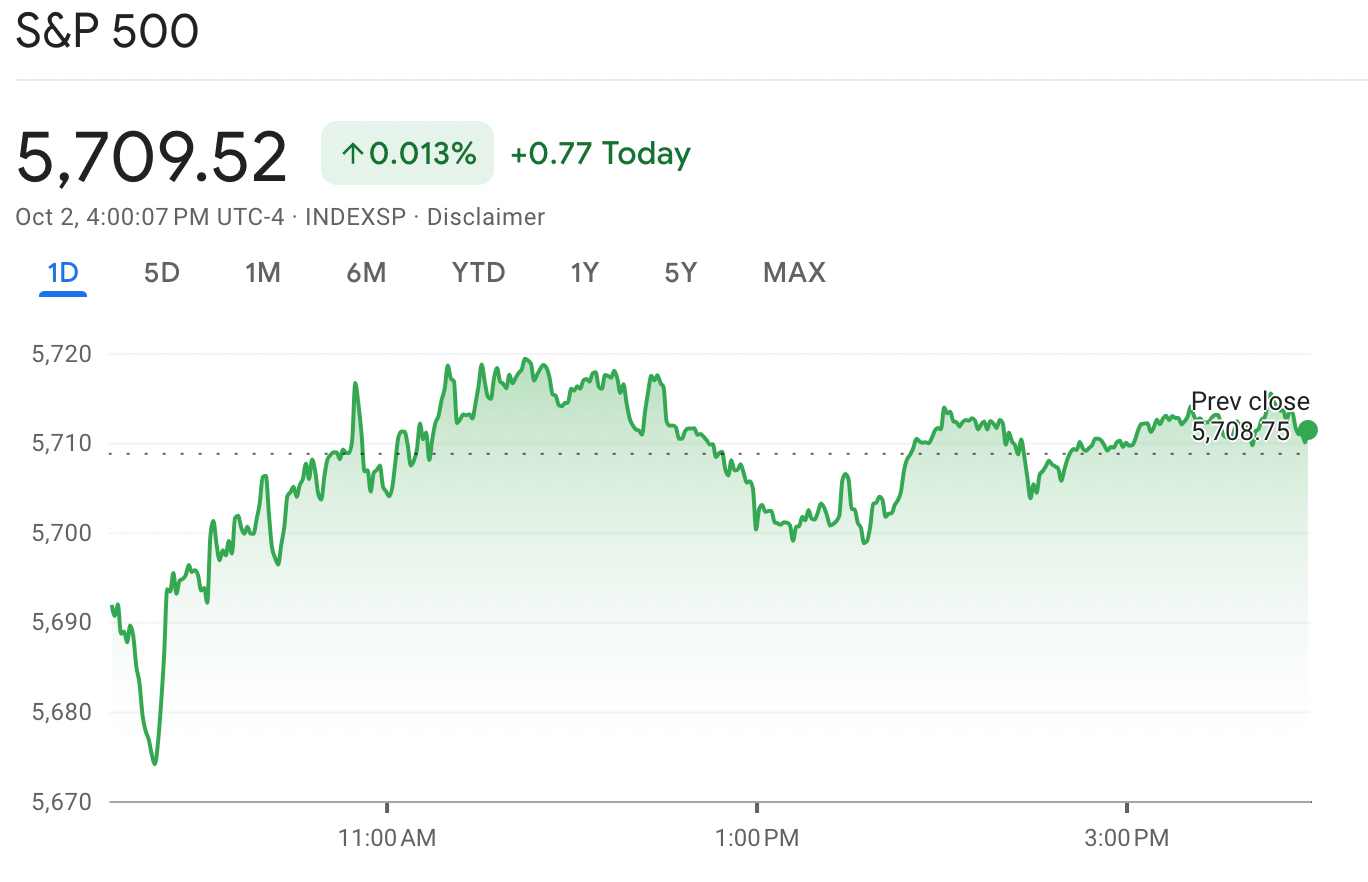Click the 5,720 price axis label
The height and width of the screenshot is (882, 1368).
click(x=58, y=353)
